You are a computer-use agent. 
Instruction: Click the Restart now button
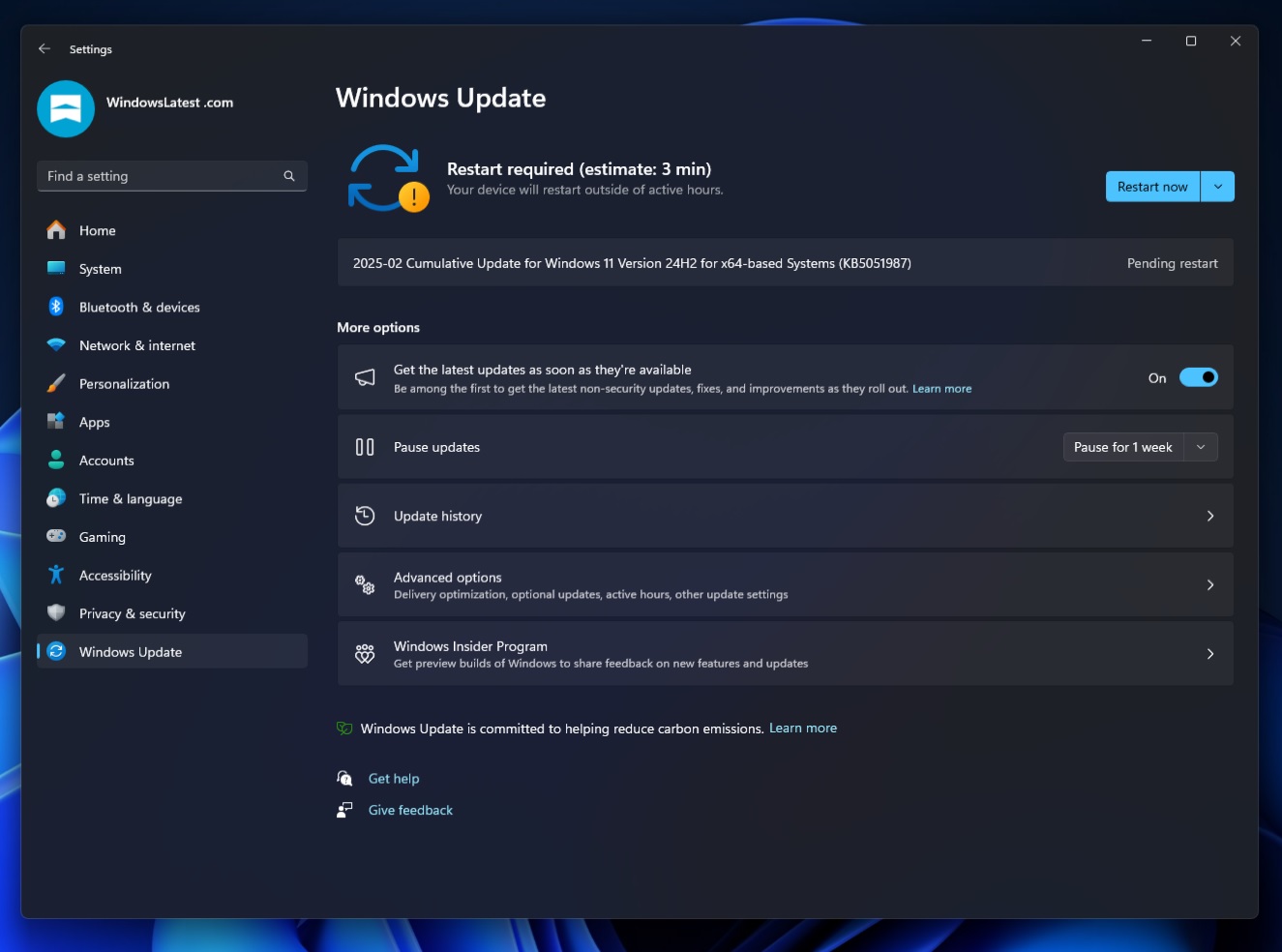pos(1151,186)
